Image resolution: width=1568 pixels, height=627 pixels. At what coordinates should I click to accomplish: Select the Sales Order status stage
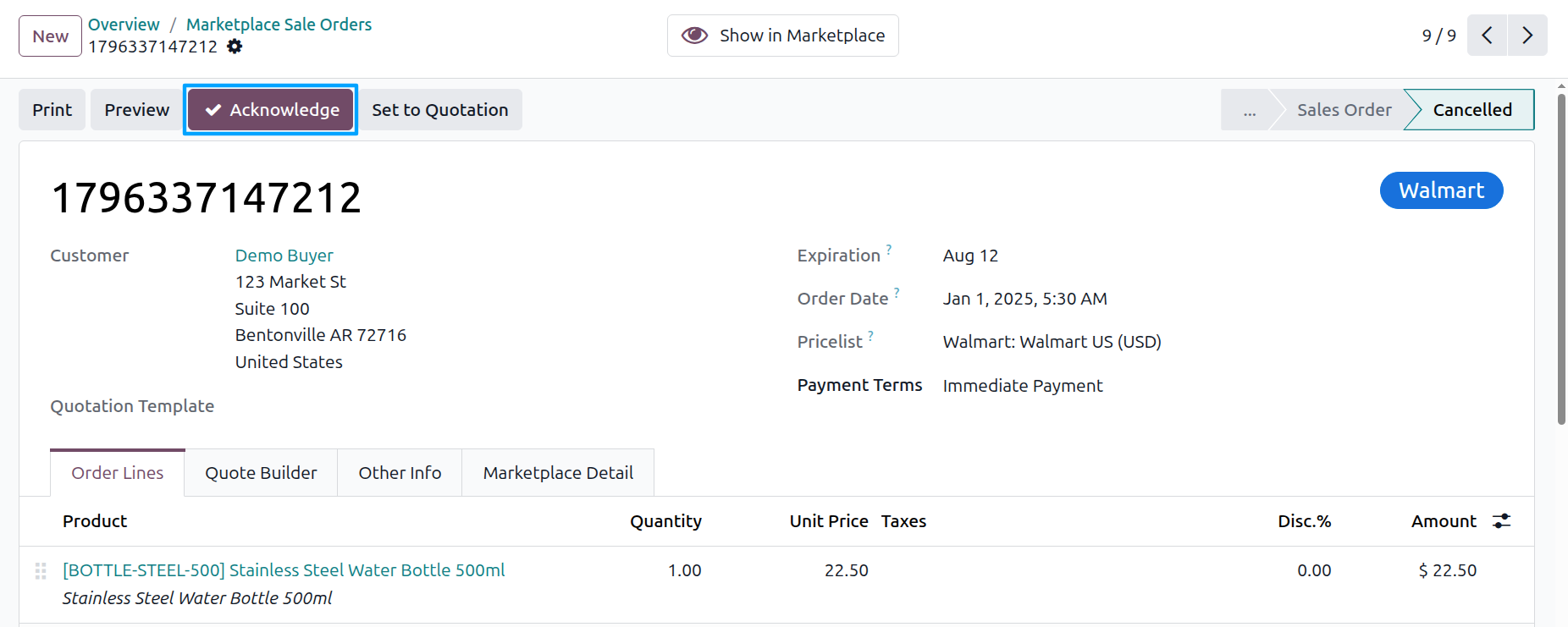coord(1344,110)
